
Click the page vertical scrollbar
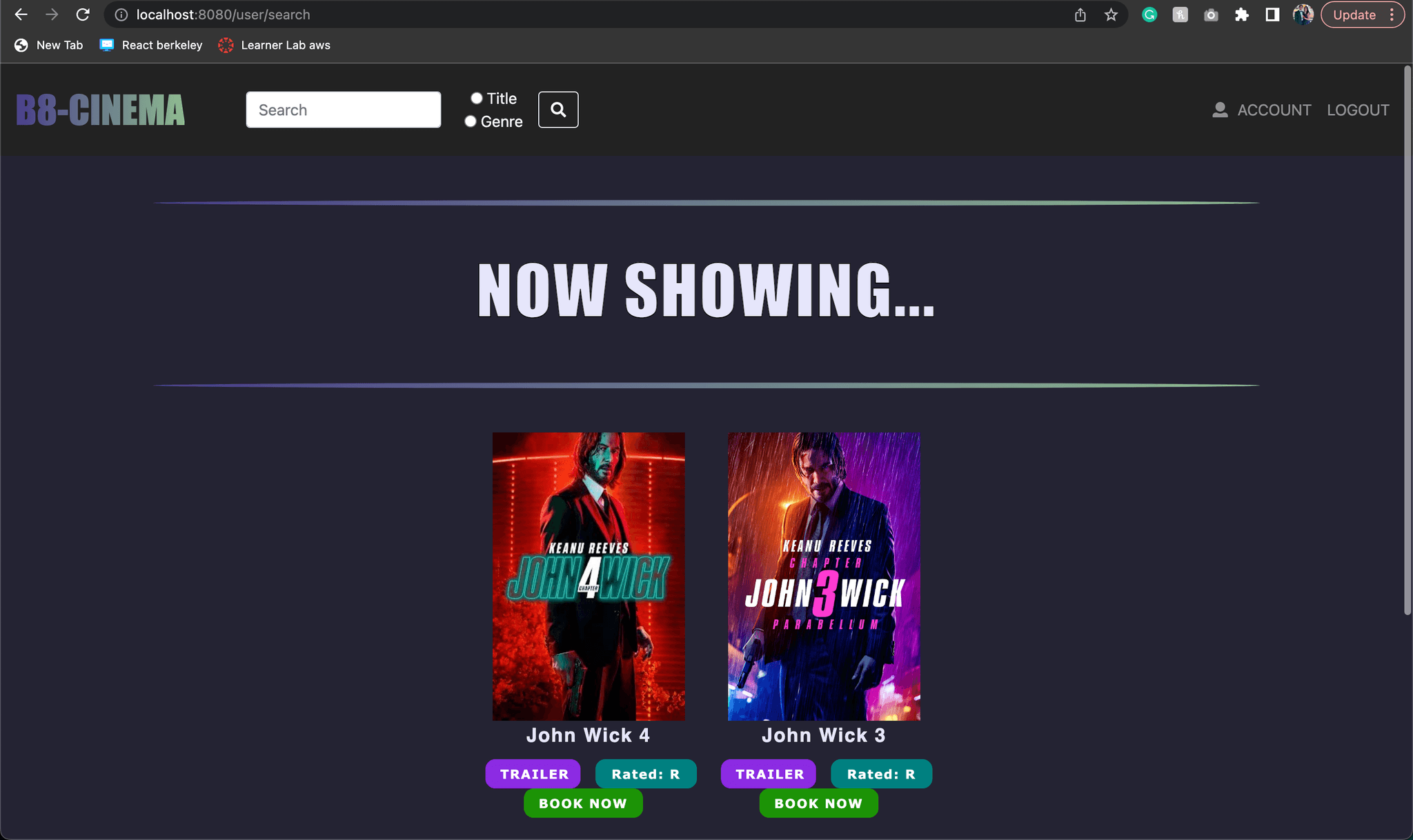(x=1407, y=340)
